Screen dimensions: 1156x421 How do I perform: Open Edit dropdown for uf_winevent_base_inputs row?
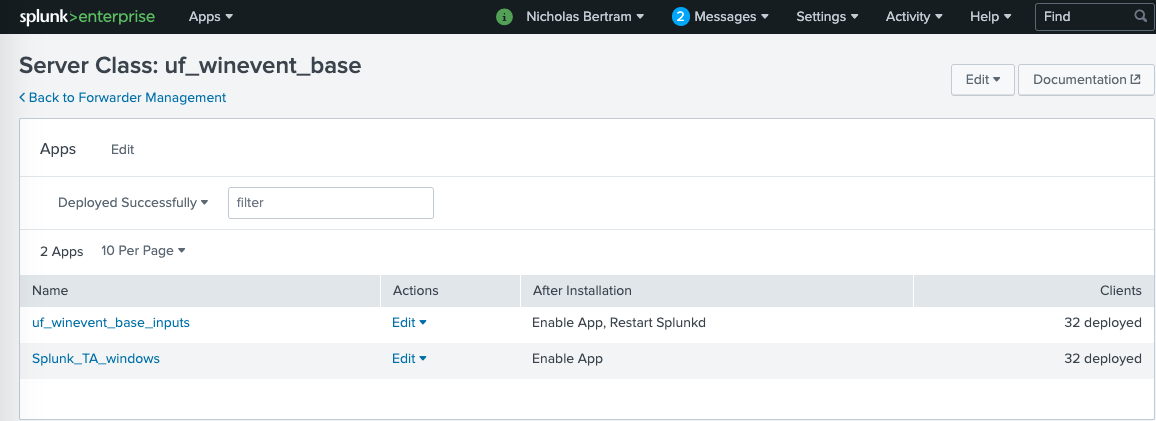pyautogui.click(x=409, y=323)
